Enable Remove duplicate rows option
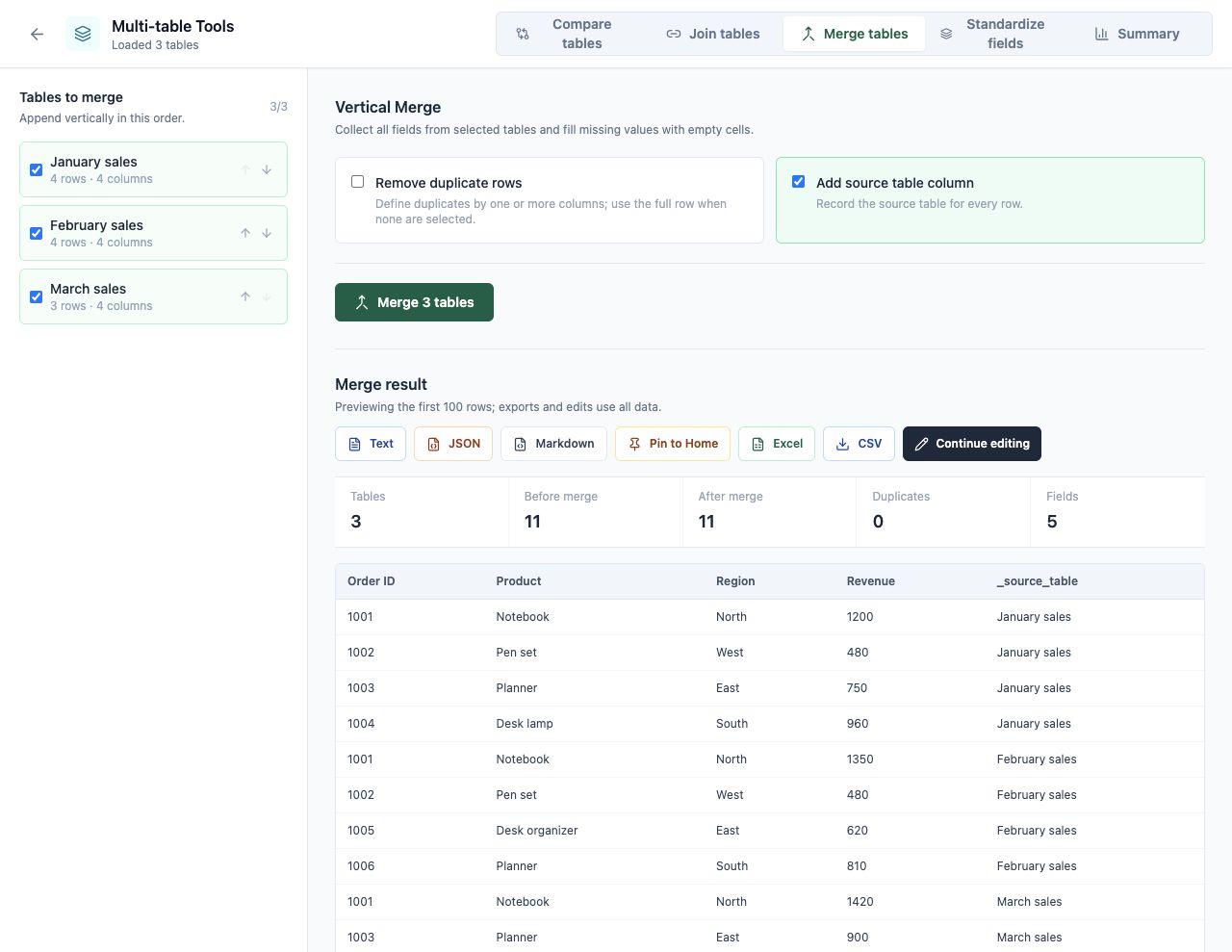This screenshot has width=1232, height=952. (357, 182)
